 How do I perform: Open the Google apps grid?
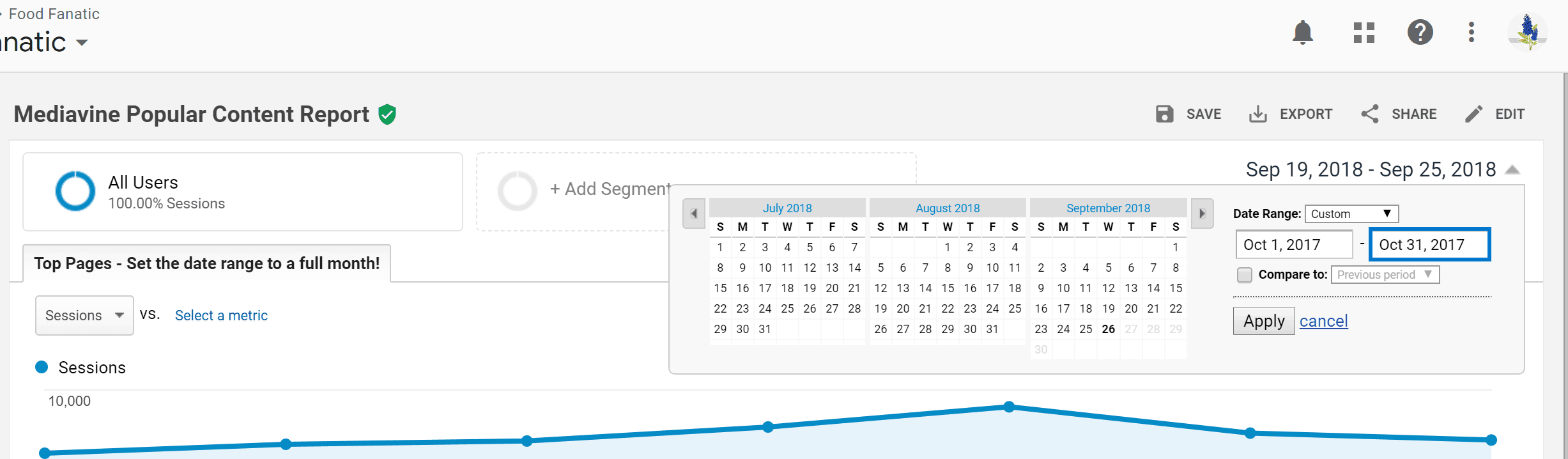coord(1363,32)
